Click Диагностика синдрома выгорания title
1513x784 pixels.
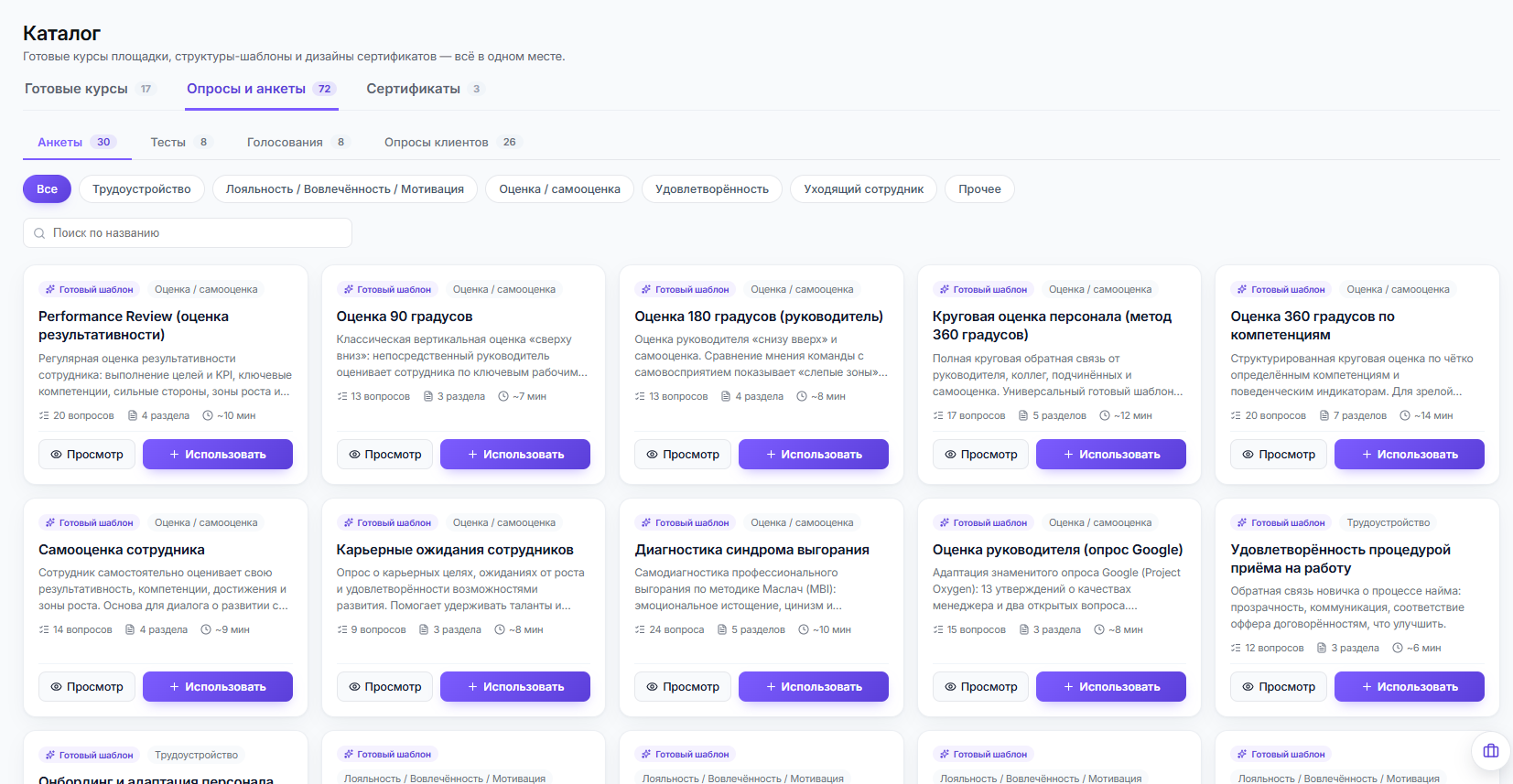click(752, 550)
